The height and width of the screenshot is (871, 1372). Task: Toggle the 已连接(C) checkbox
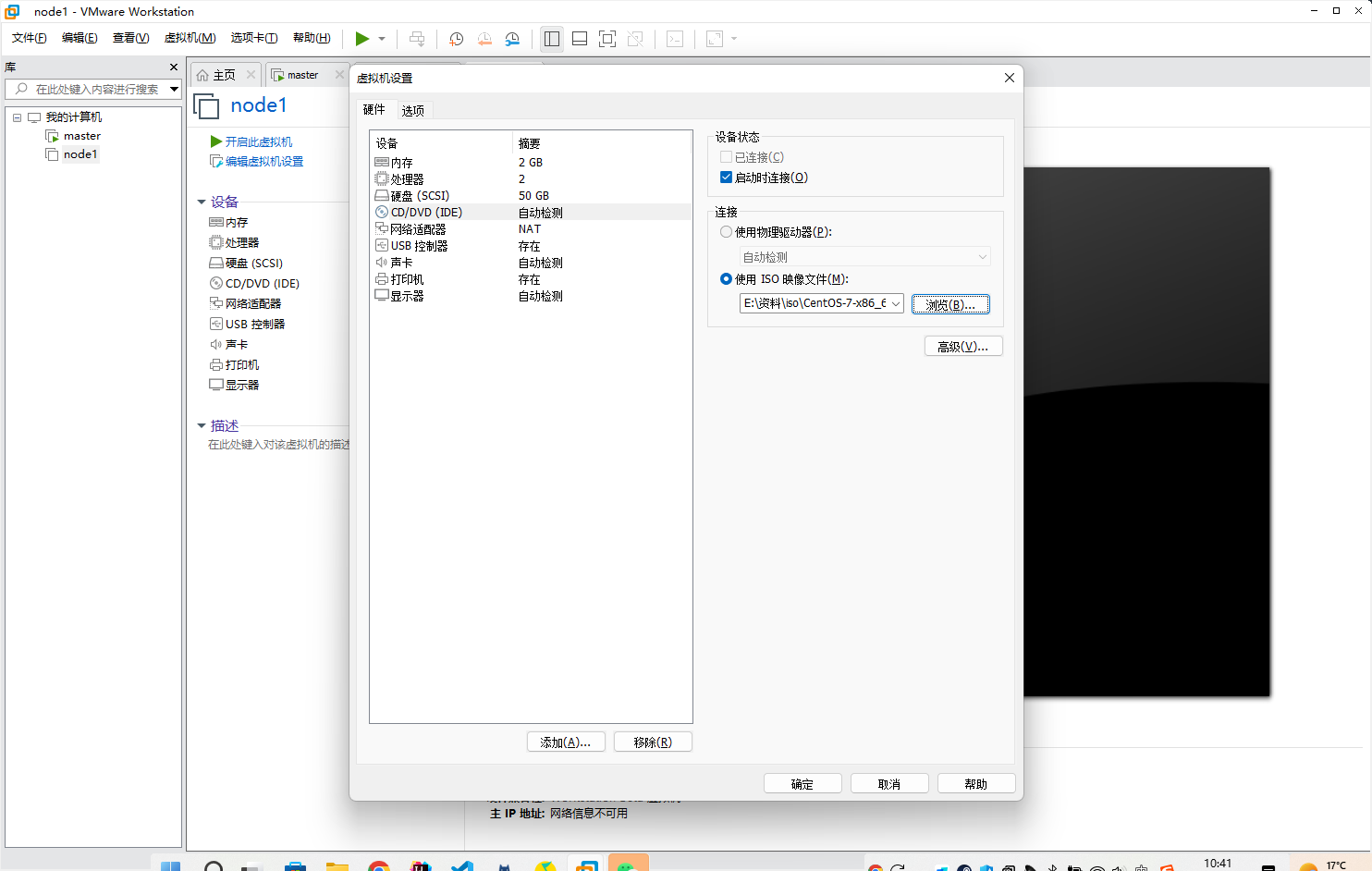coord(726,157)
